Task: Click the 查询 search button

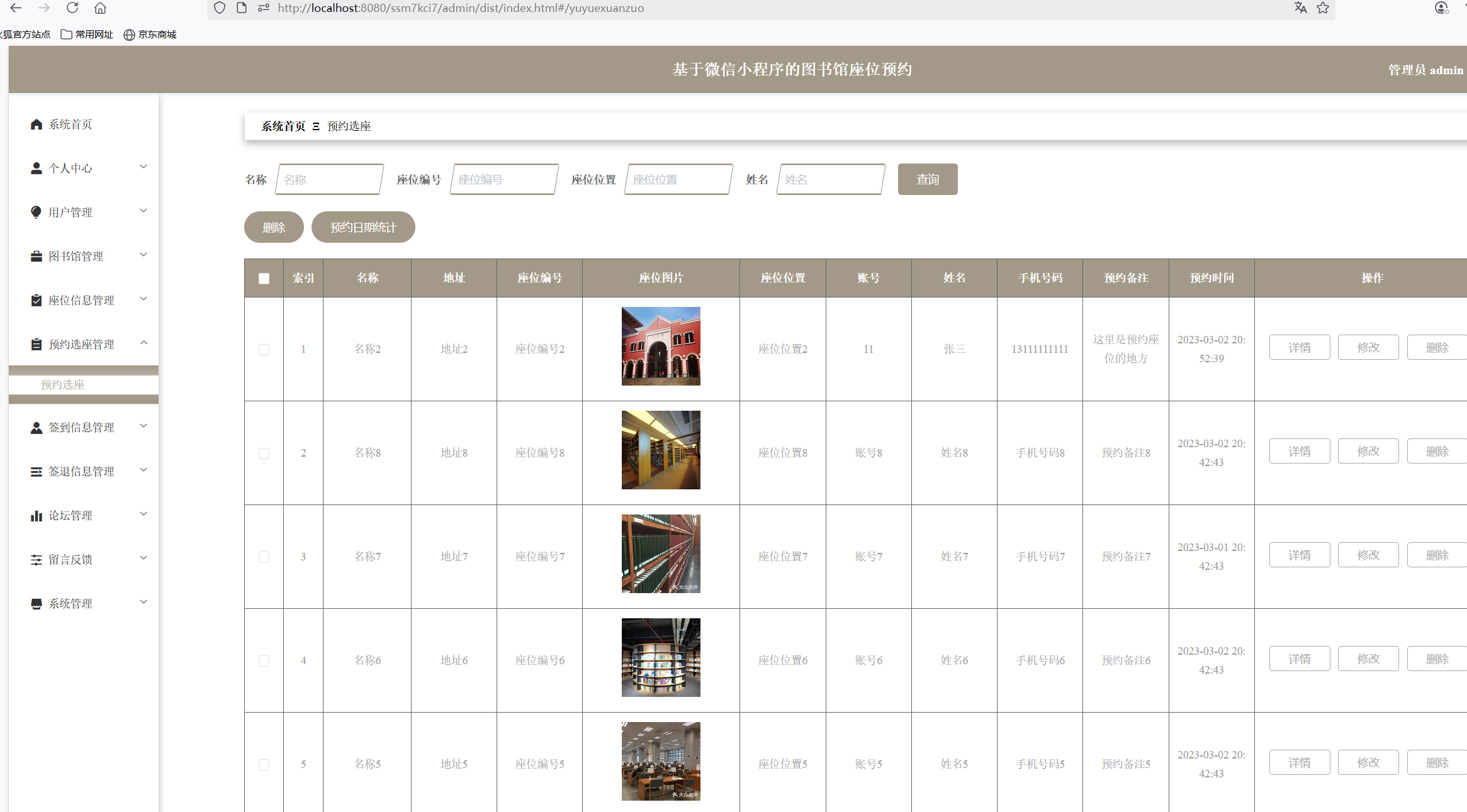Action: [x=927, y=180]
